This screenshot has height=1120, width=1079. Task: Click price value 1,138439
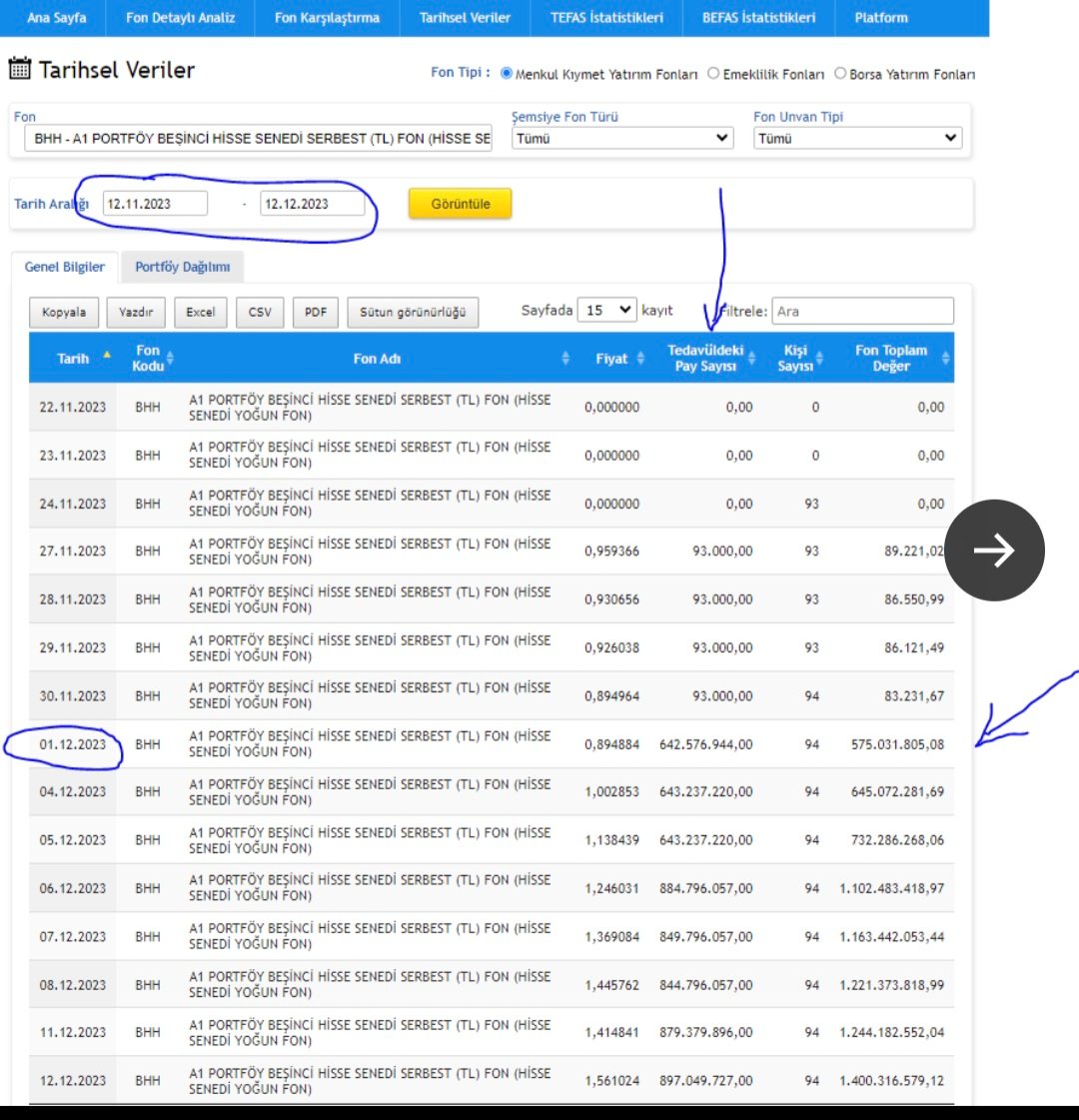pos(611,840)
